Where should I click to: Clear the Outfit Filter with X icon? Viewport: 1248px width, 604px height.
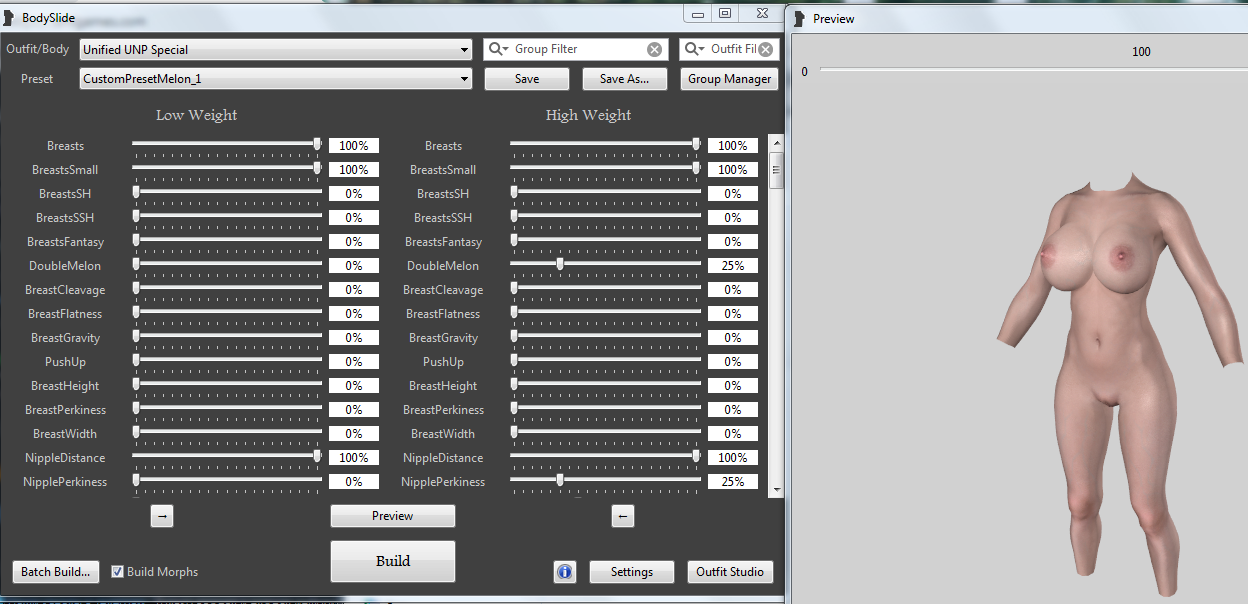765,49
